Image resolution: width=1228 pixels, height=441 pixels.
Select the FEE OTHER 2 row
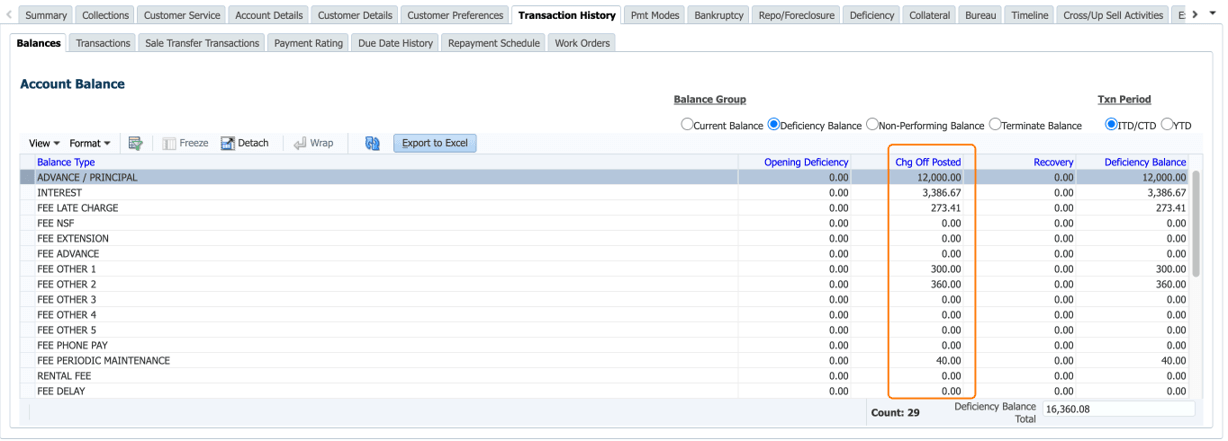(x=605, y=284)
